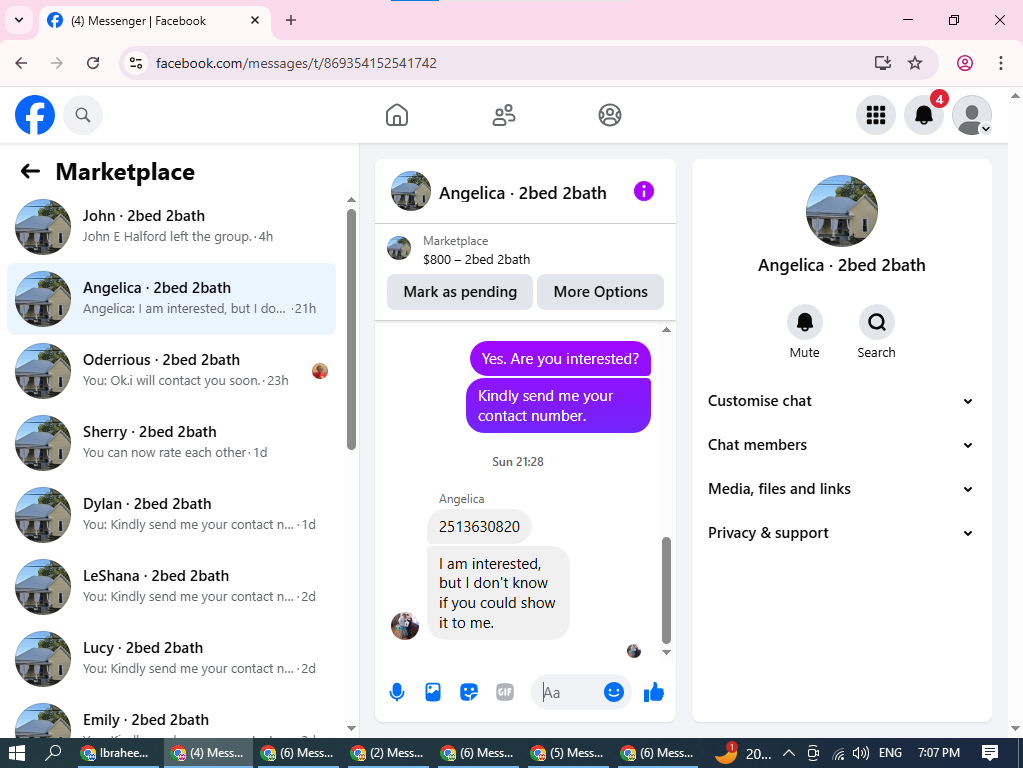
Task: Click the back arrow beside Marketplace
Action: 30,172
